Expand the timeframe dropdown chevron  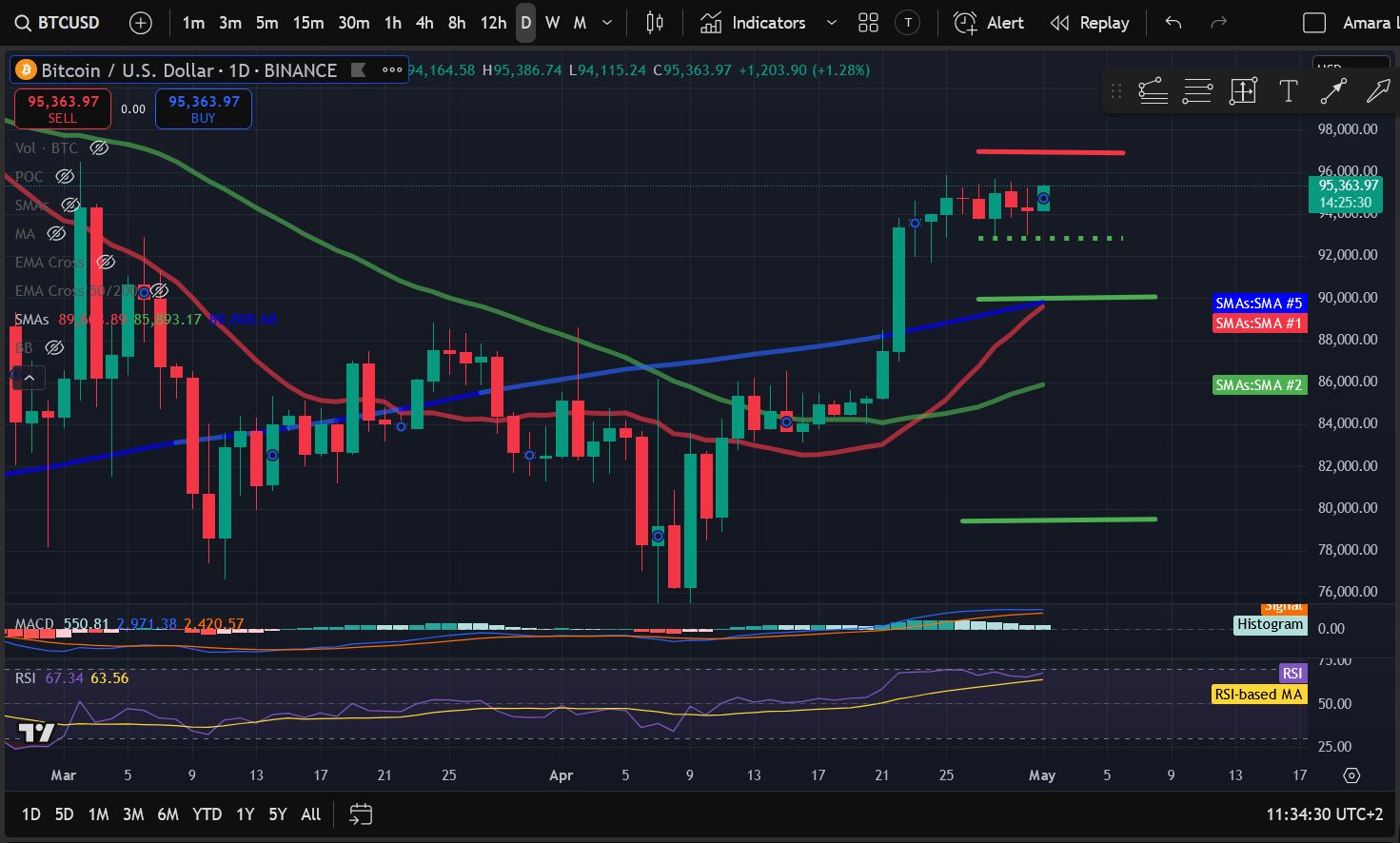point(606,22)
